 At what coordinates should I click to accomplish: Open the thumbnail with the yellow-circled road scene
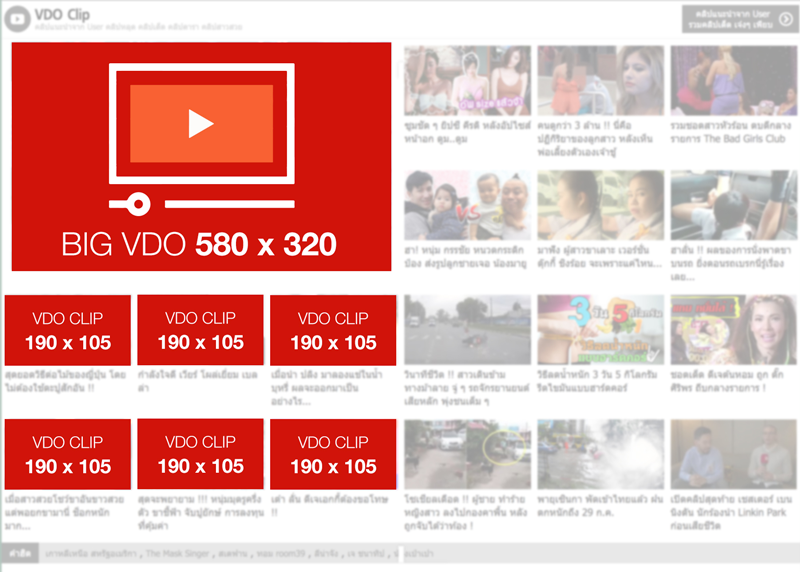[x=467, y=454]
